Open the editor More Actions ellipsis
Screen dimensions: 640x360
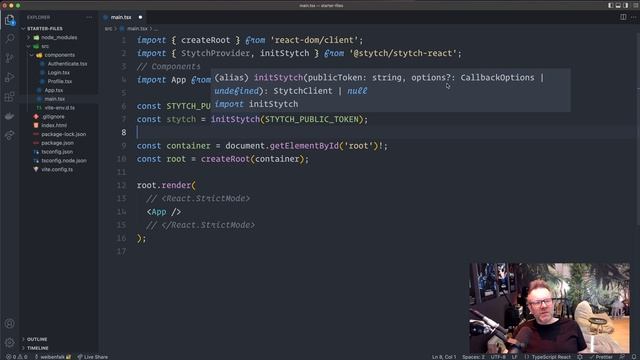pos(633,17)
